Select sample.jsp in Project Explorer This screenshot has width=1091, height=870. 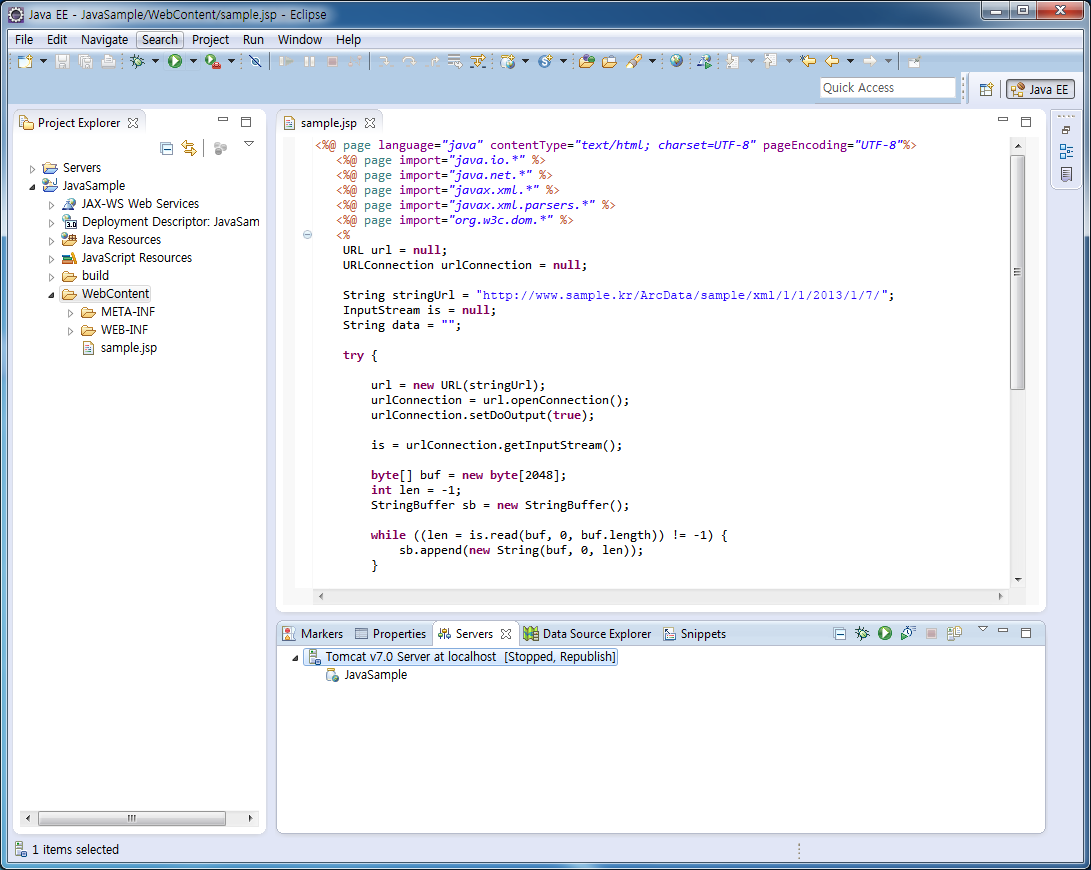coord(128,348)
